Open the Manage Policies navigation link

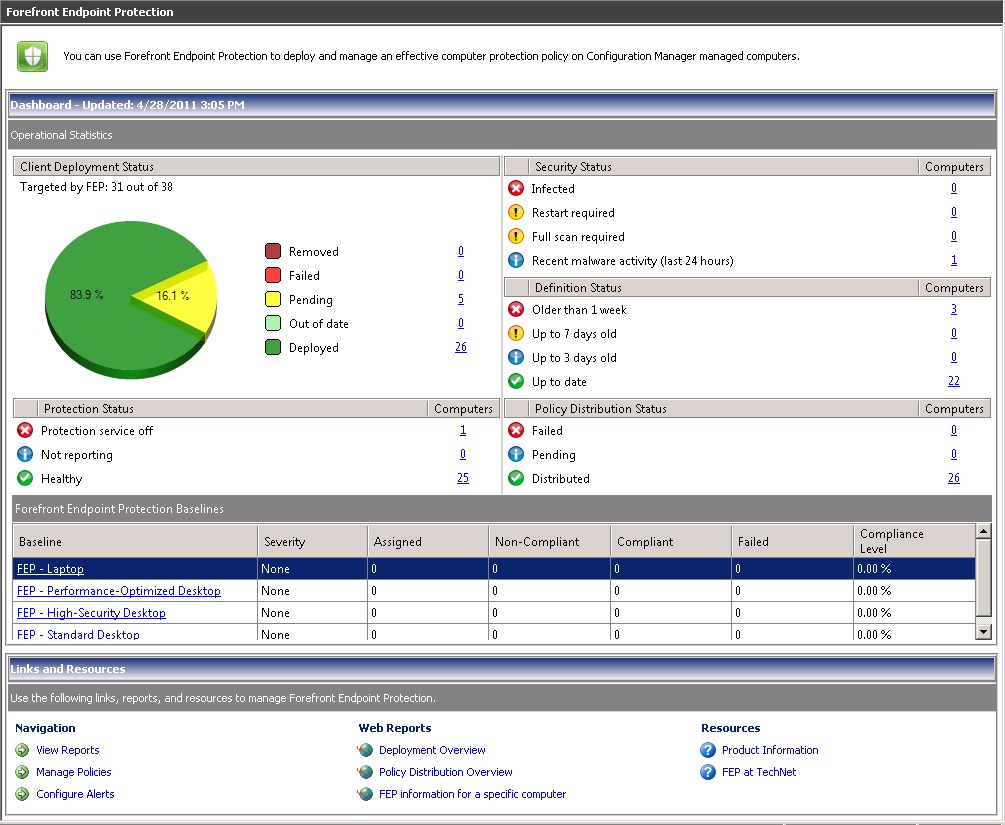(74, 772)
